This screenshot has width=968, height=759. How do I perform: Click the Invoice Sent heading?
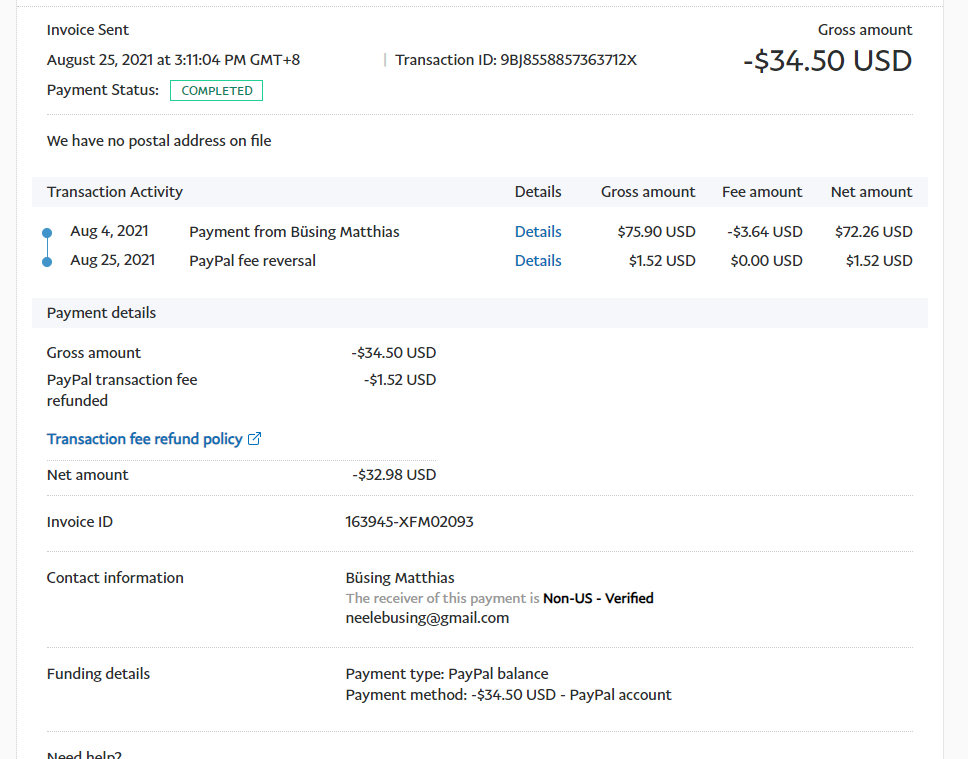(88, 30)
